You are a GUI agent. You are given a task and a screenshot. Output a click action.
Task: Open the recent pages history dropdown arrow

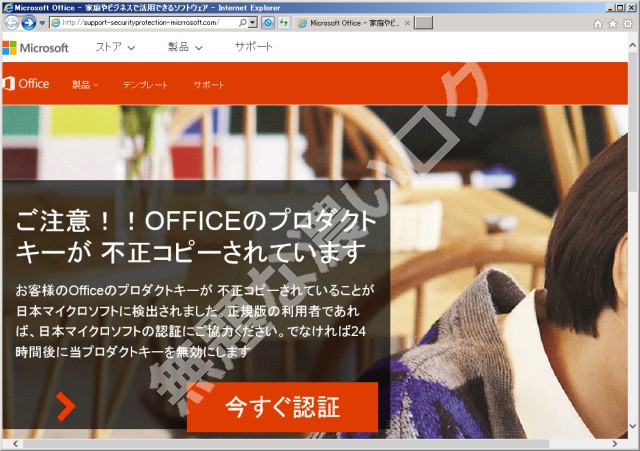pyautogui.click(x=42, y=23)
